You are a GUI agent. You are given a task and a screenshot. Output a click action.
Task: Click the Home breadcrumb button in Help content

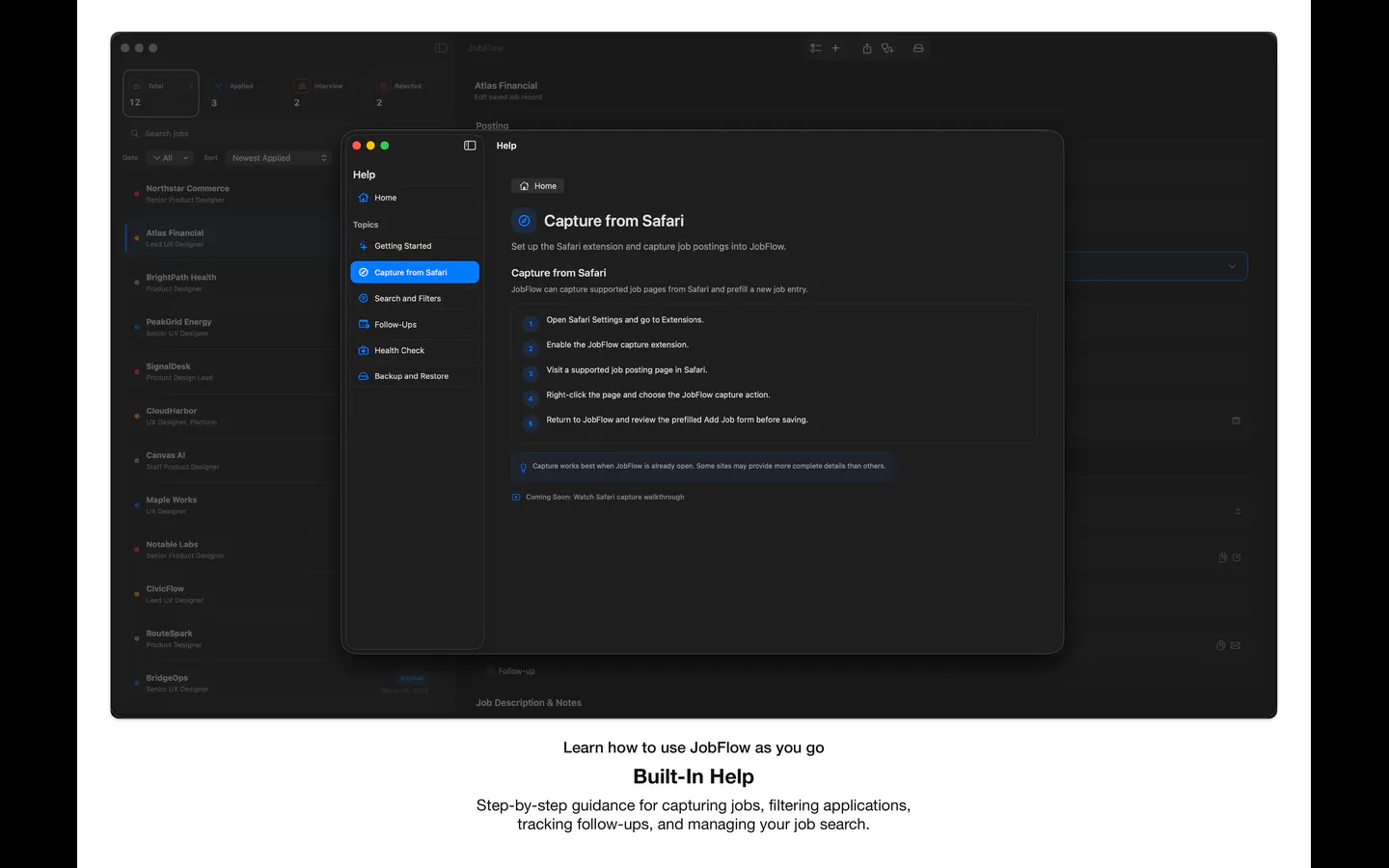tap(537, 186)
